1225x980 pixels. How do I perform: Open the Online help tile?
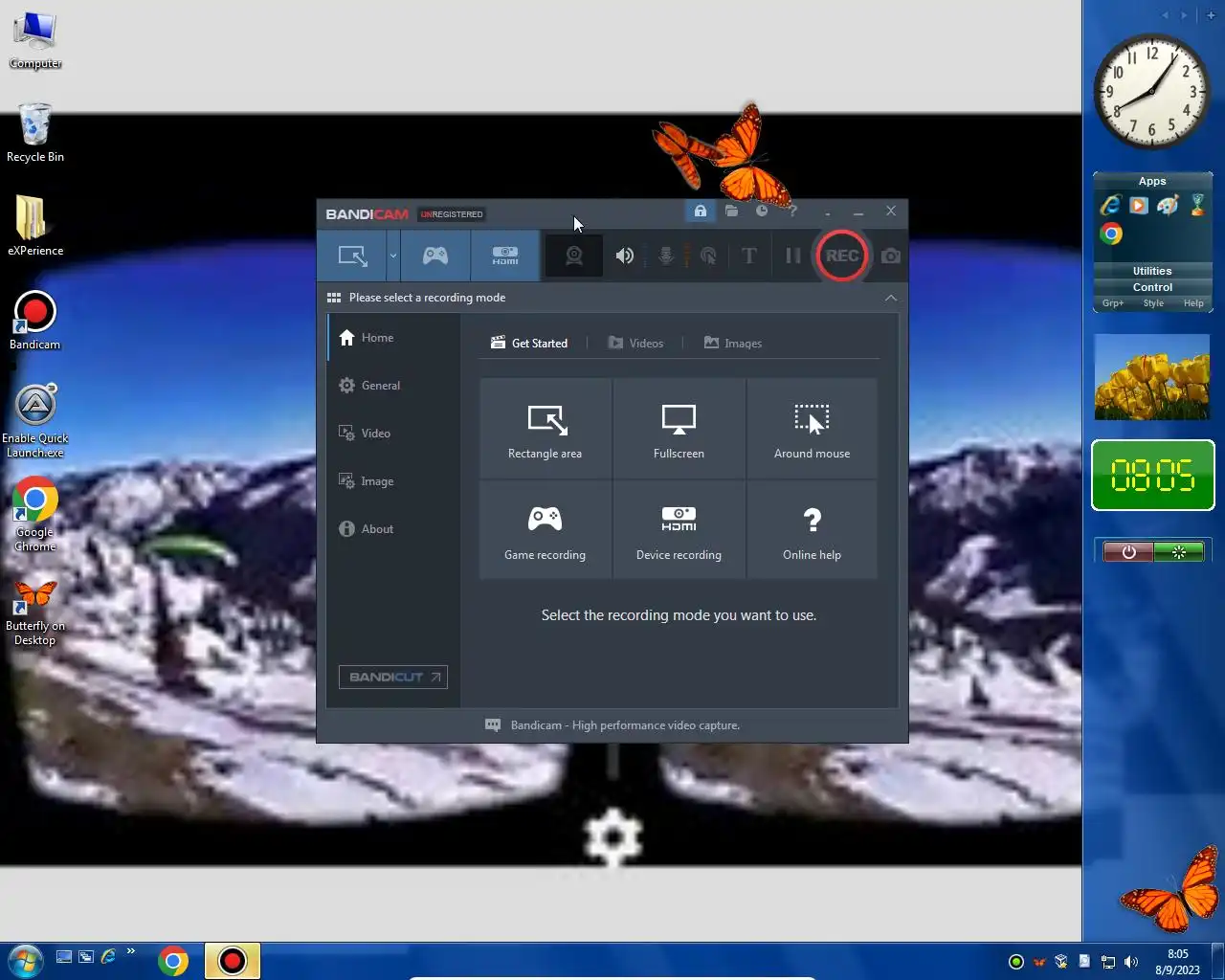tap(812, 530)
